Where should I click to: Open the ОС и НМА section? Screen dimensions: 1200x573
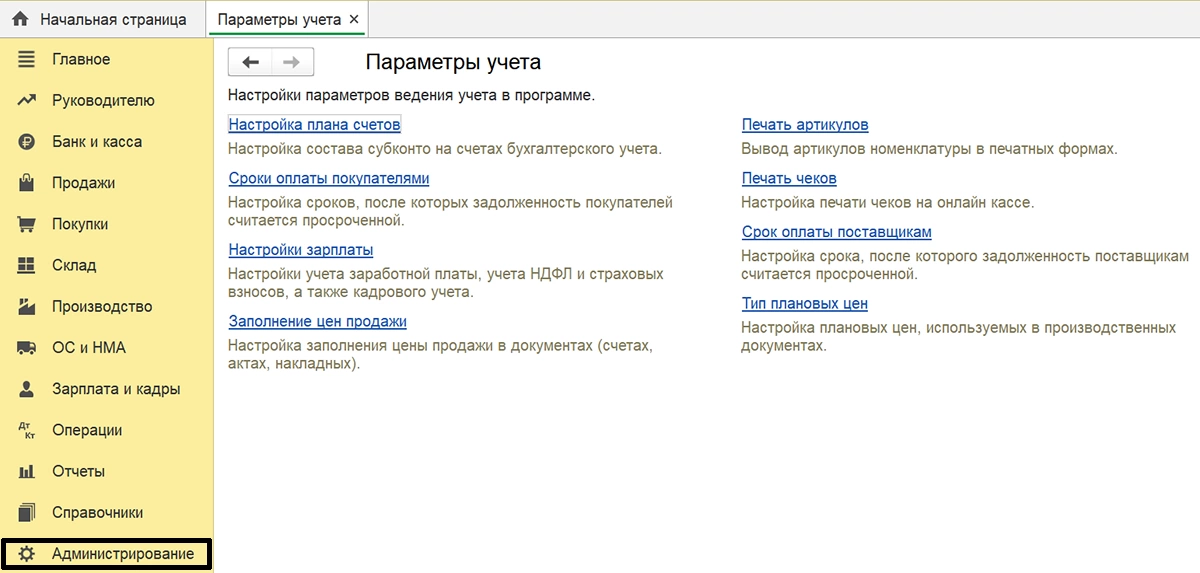point(89,348)
